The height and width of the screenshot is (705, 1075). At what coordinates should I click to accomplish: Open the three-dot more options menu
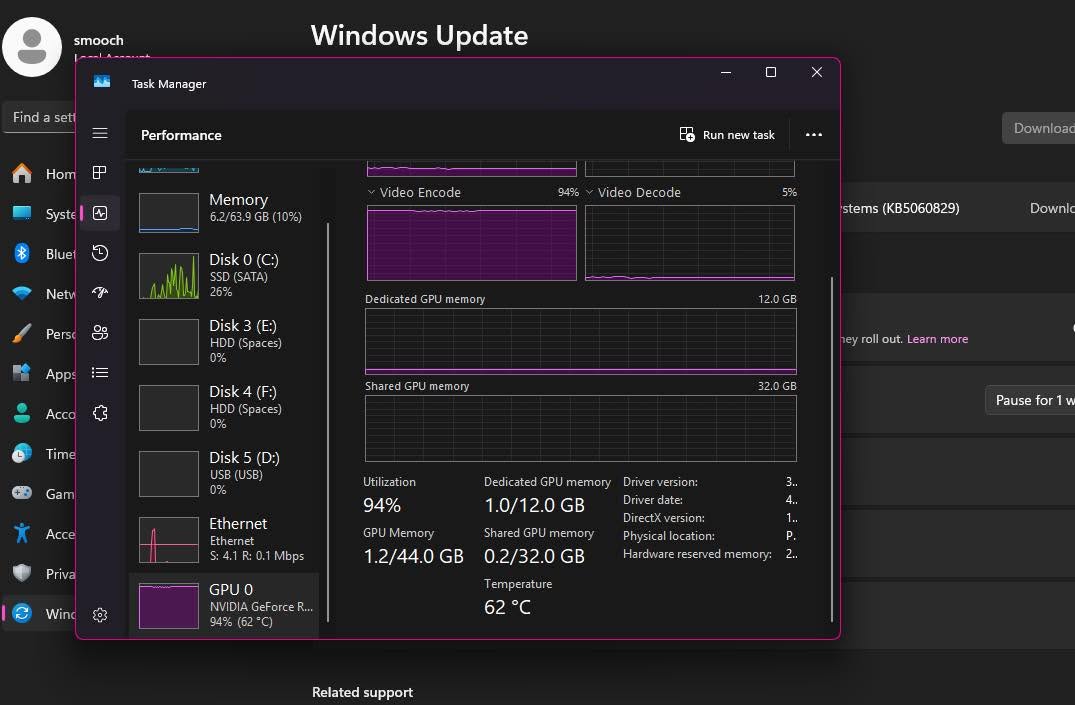pyautogui.click(x=814, y=134)
